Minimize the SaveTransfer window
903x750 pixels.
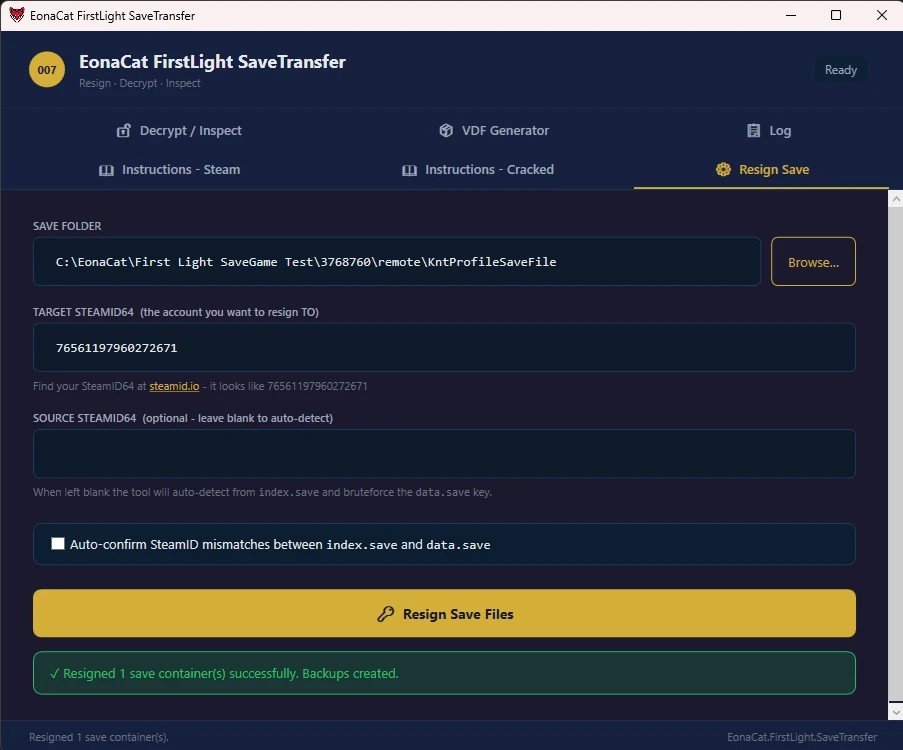pos(791,15)
